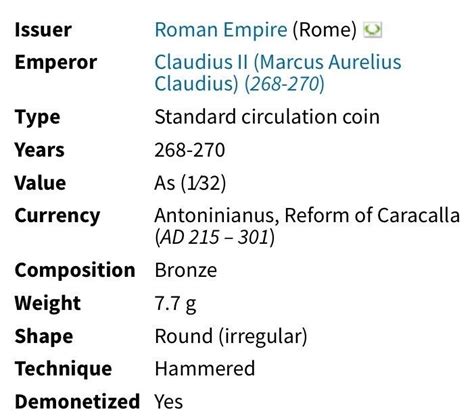Click the As (1⁄32) value text
Viewport: 474px width, 420px height.
190,183
